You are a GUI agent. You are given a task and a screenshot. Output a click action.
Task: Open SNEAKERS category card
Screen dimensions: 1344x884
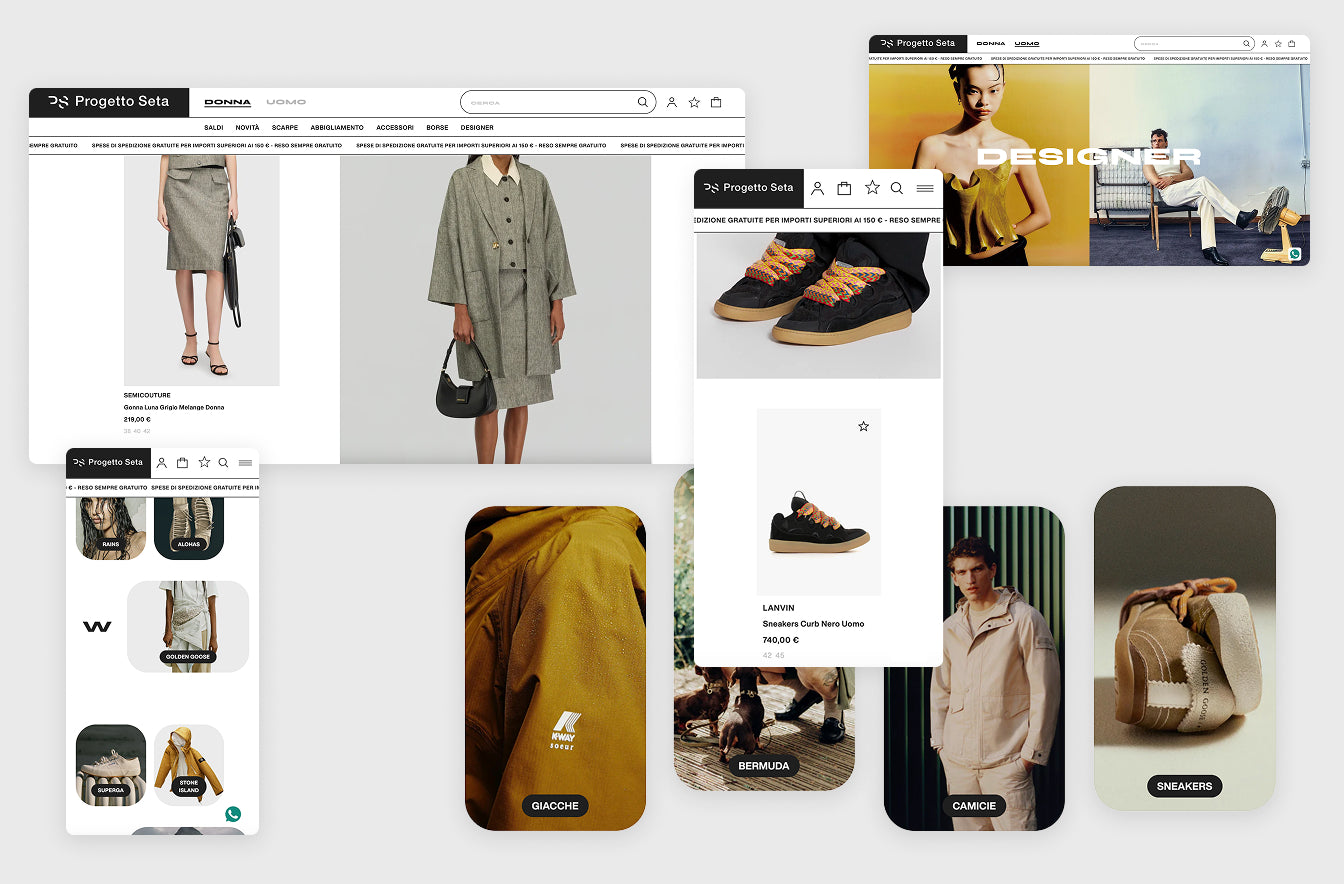(1184, 648)
